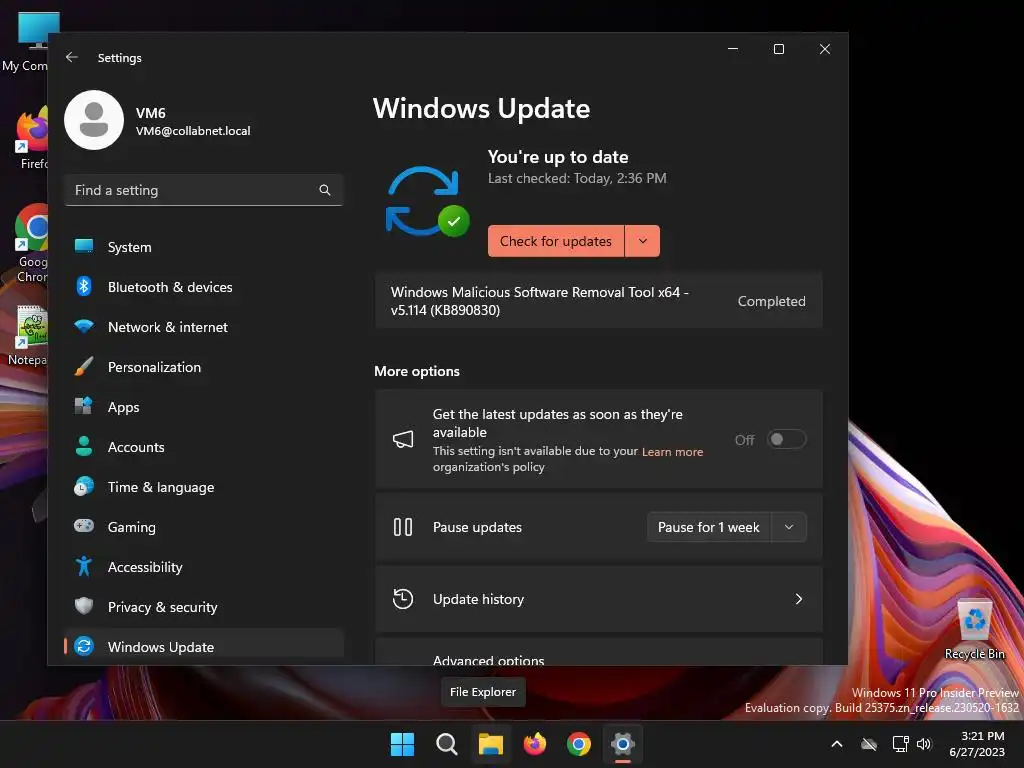Click the System monitor icon in the sidebar
Viewport: 1024px width, 768px height.
[84, 246]
